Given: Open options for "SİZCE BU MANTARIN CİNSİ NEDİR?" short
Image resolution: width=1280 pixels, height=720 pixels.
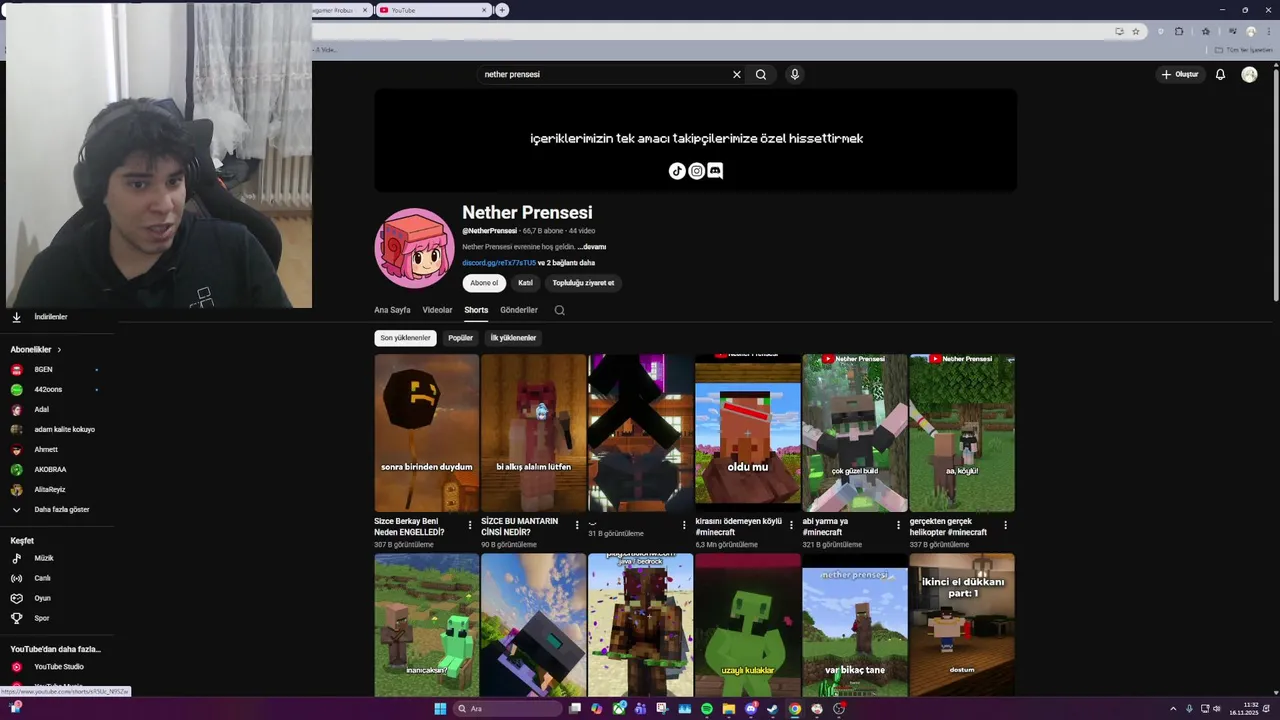Looking at the screenshot, I should click(577, 525).
